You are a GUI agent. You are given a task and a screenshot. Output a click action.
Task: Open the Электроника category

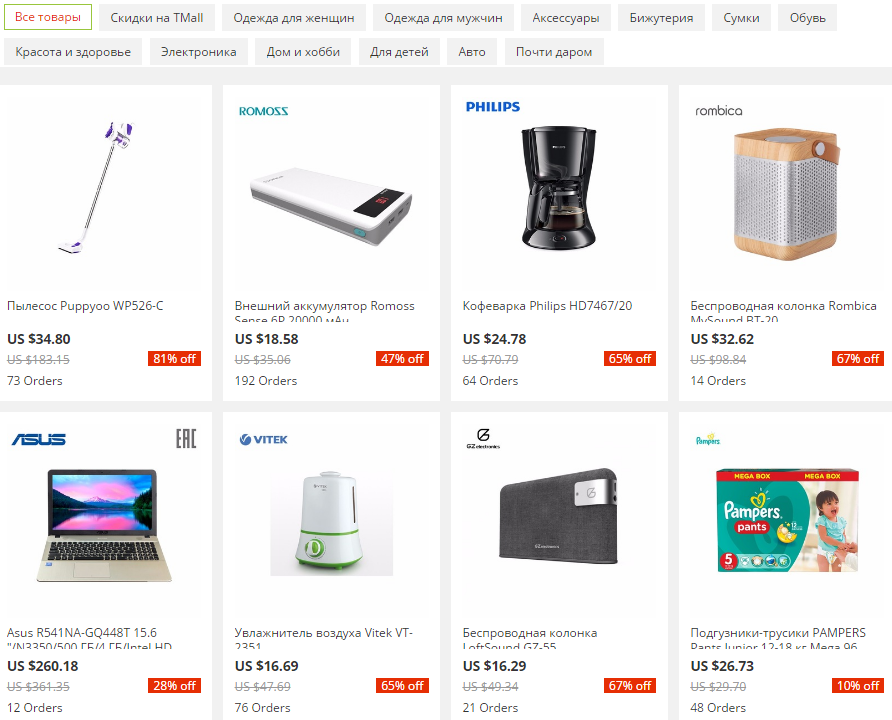199,52
